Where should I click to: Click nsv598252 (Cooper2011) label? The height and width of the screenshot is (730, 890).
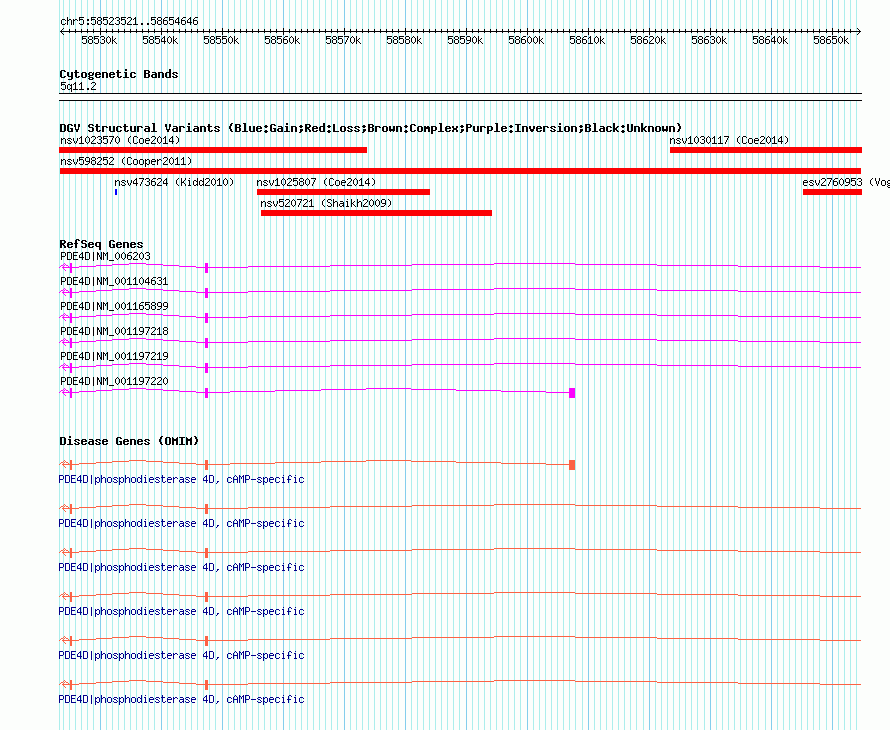click(x=126, y=161)
